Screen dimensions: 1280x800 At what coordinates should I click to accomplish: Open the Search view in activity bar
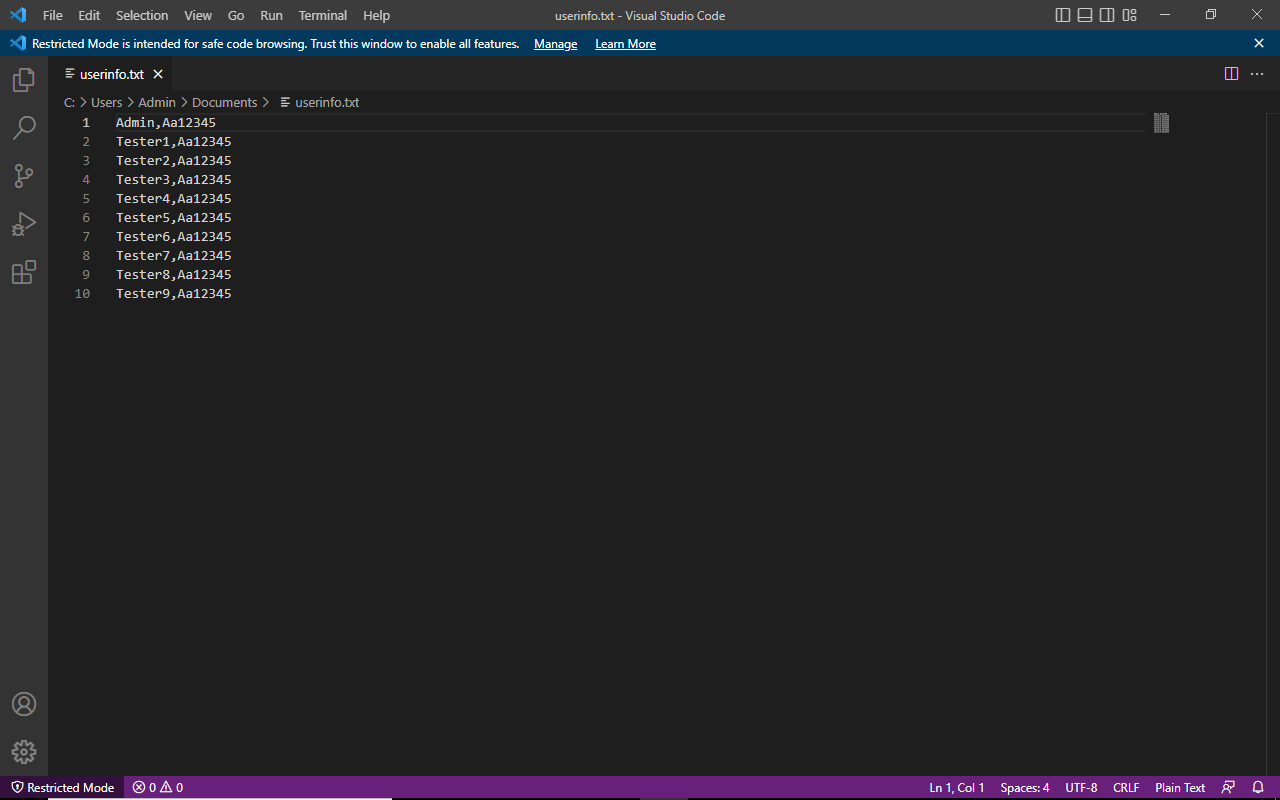pyautogui.click(x=24, y=128)
